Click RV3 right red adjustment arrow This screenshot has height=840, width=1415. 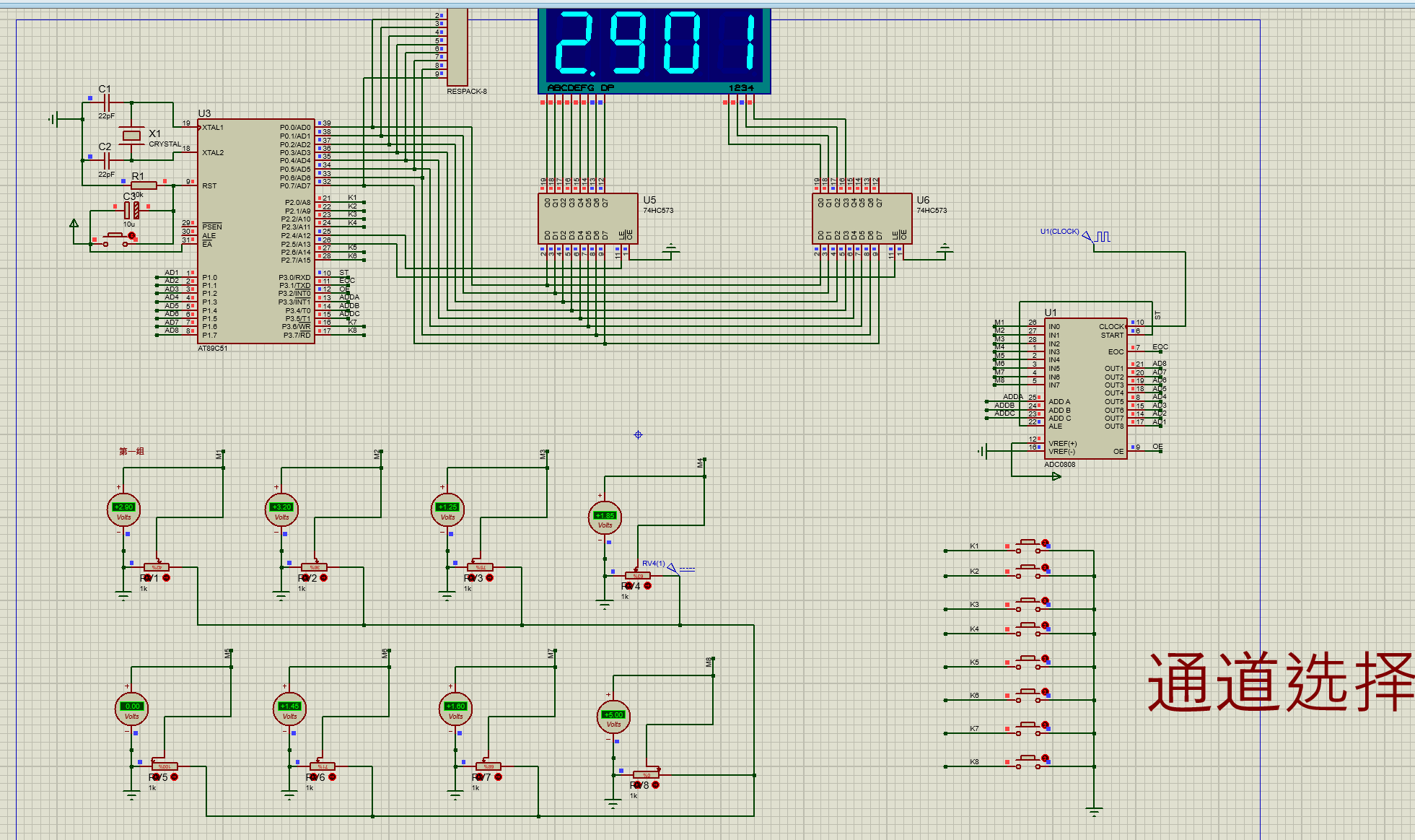coord(490,578)
